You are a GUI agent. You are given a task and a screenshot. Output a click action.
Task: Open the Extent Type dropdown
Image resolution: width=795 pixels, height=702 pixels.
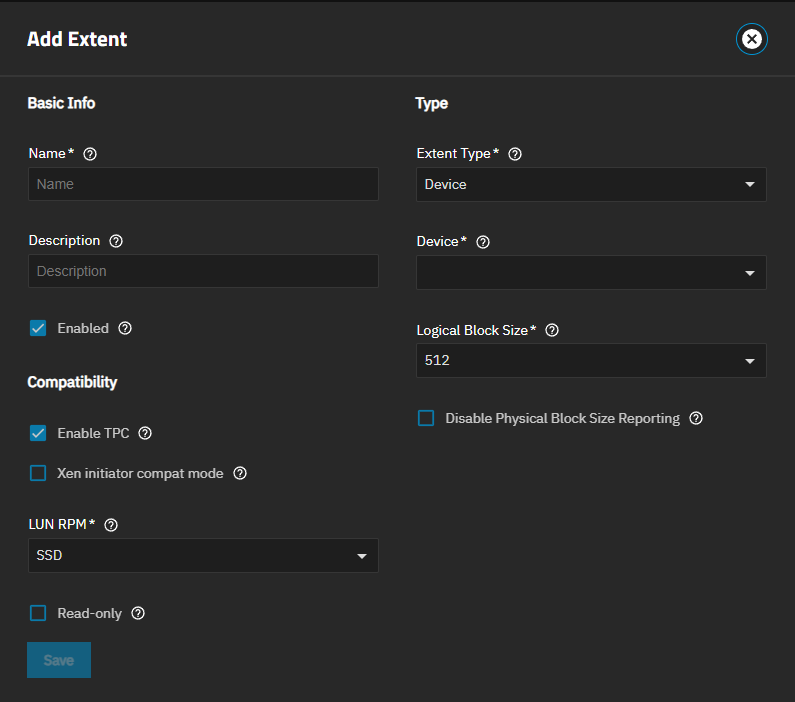pos(591,185)
